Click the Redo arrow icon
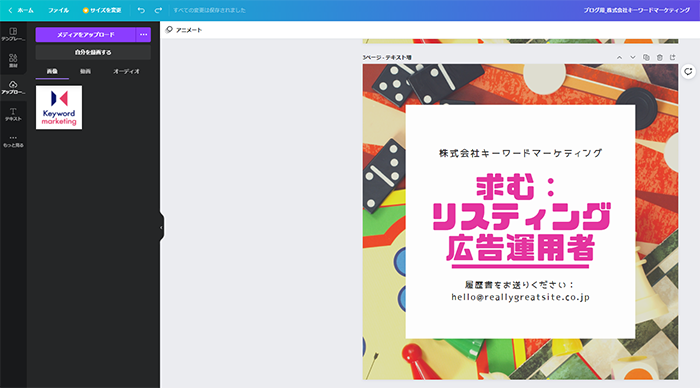The image size is (700, 388). coord(158,10)
